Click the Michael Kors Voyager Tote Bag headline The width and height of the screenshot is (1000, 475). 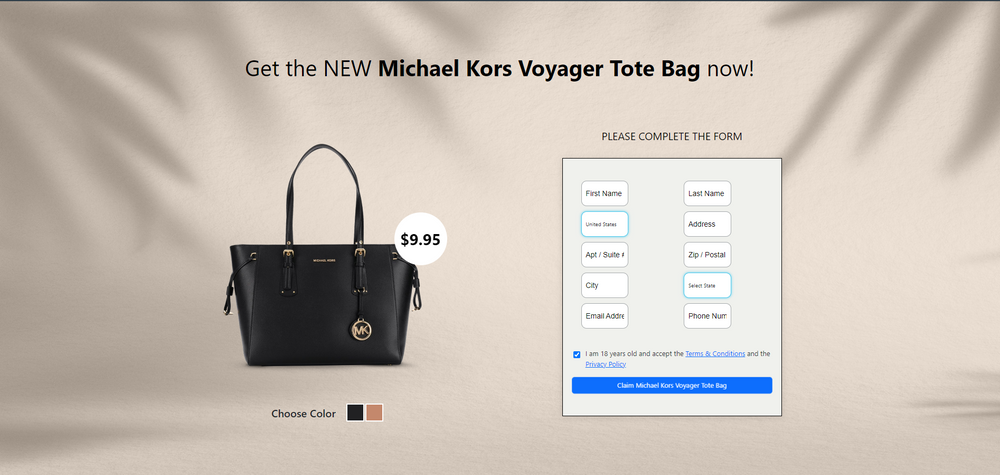click(x=540, y=68)
